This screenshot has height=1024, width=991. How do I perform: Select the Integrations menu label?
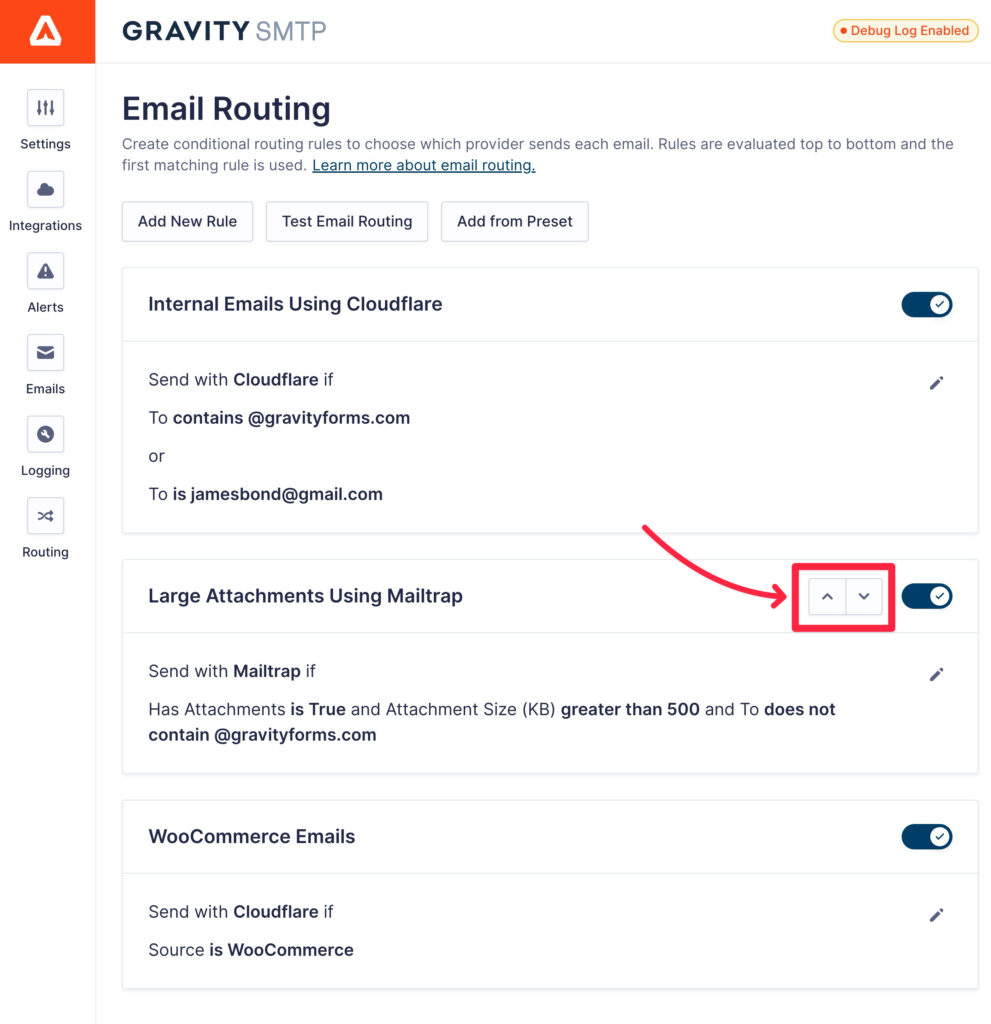tap(45, 225)
